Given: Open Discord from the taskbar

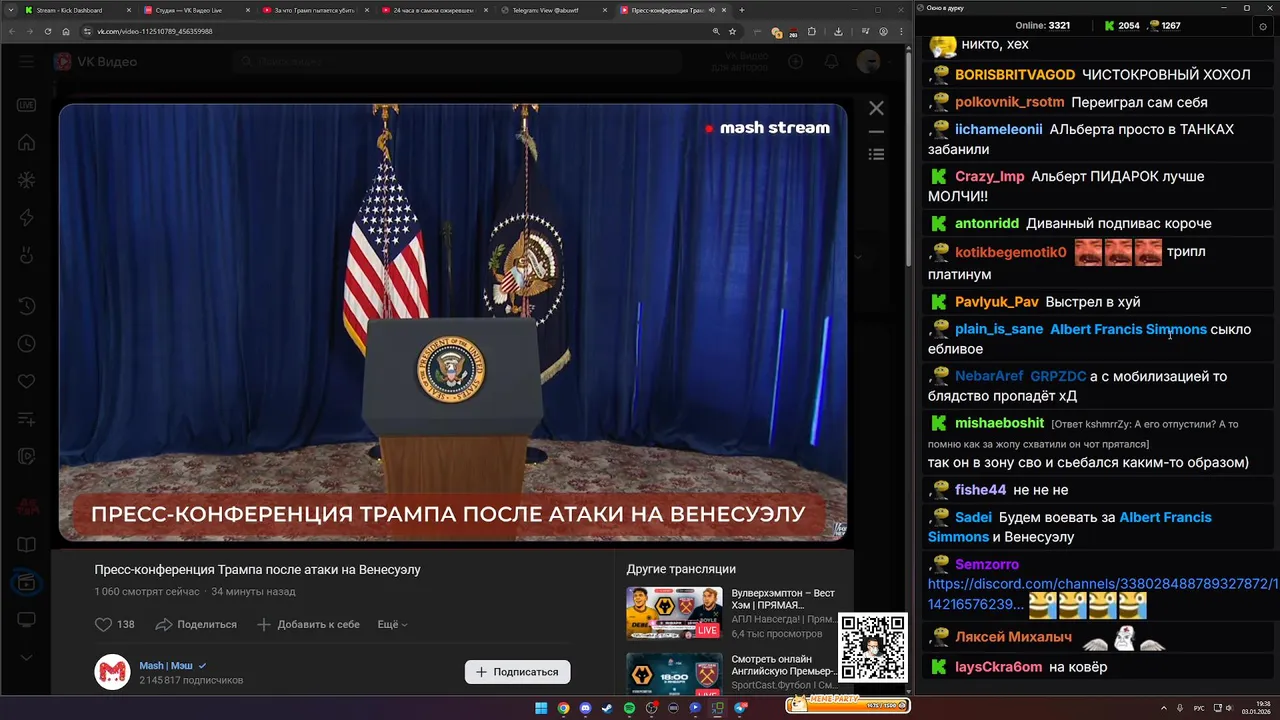Looking at the screenshot, I should pos(585,708).
